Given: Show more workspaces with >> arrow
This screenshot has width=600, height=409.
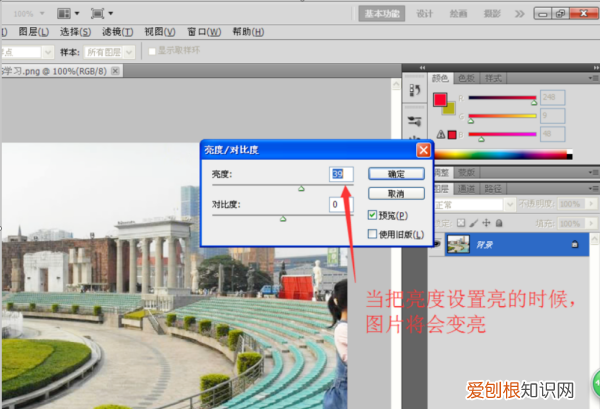Looking at the screenshot, I should click(x=519, y=14).
